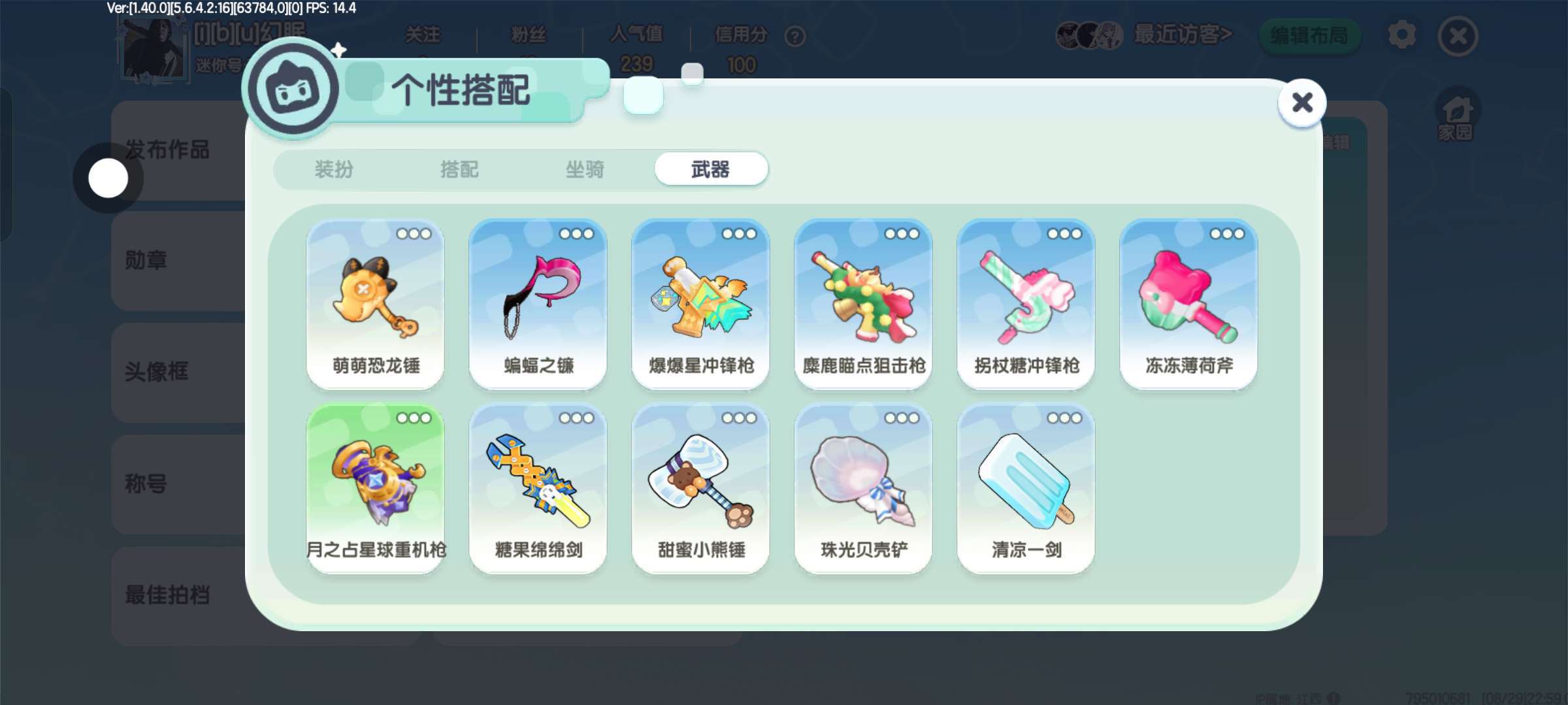This screenshot has height=705, width=1568.
Task: Toggle the highlighted 月之占星球重机枪 weapon
Action: tap(375, 489)
